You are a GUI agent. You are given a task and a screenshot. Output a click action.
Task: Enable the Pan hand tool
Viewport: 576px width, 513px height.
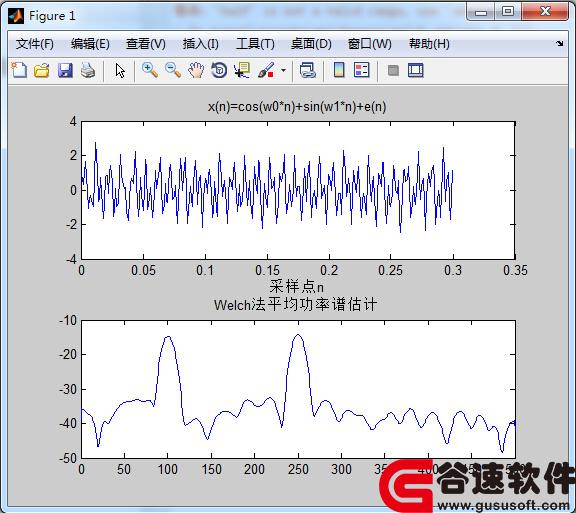tap(196, 70)
